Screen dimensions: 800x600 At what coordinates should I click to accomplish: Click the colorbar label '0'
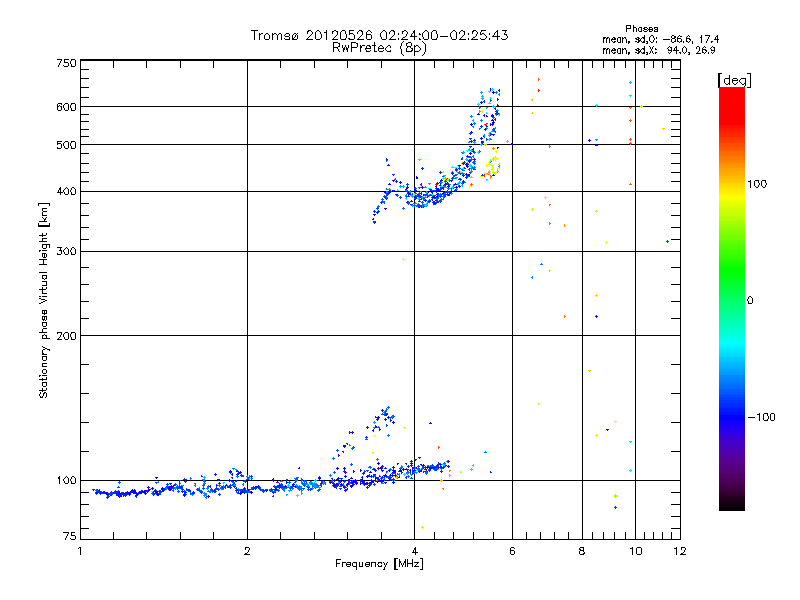750,301
